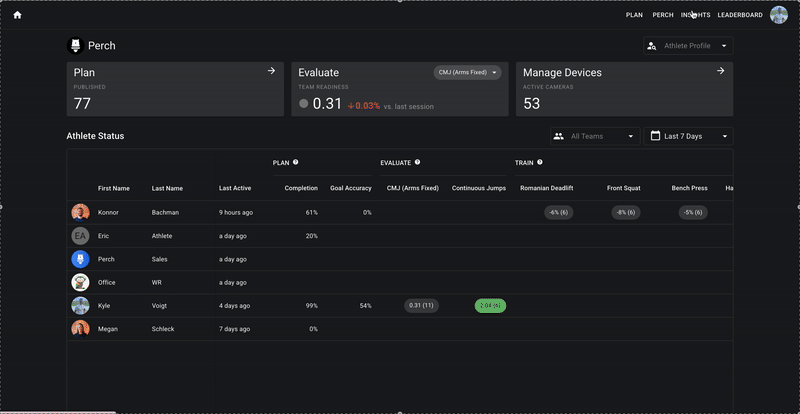
Task: Open INSIGHTS in top navigation
Action: tap(695, 15)
